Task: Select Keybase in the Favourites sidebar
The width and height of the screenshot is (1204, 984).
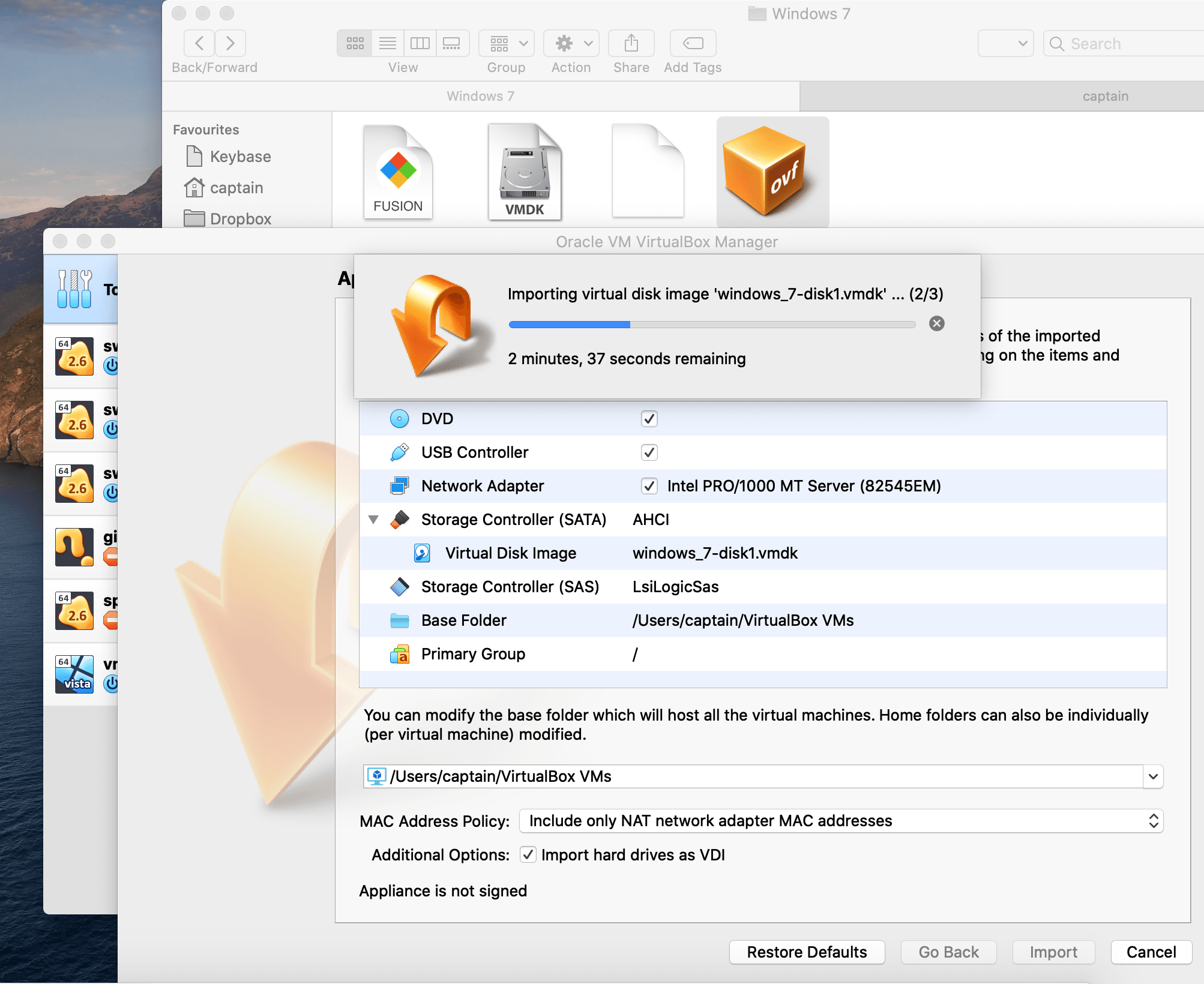Action: pyautogui.click(x=239, y=156)
